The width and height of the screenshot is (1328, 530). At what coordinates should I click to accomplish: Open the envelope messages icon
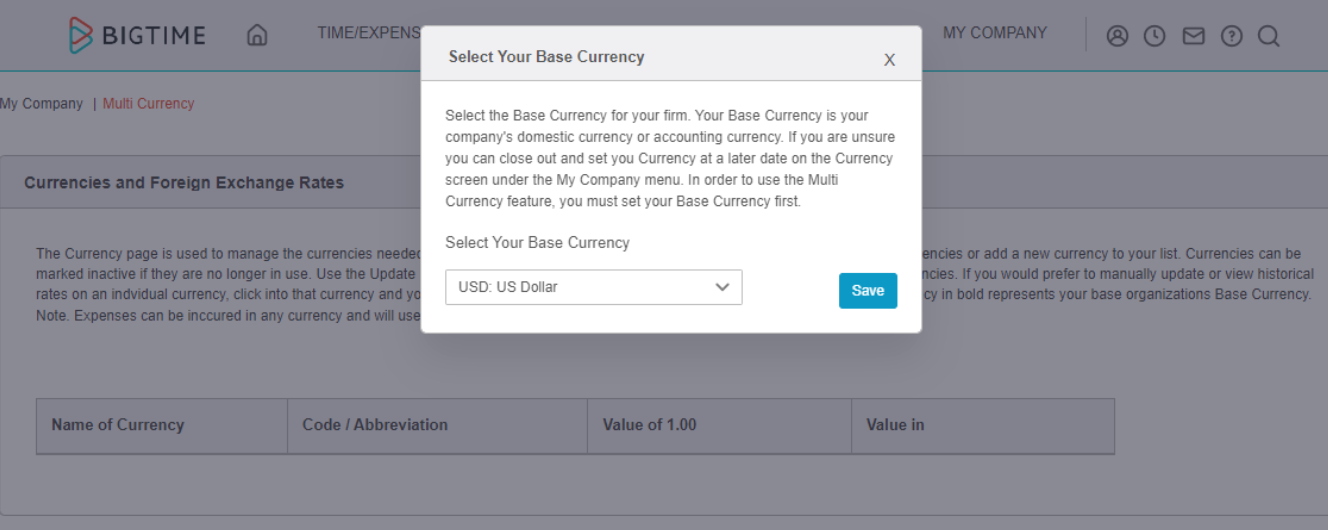1193,36
